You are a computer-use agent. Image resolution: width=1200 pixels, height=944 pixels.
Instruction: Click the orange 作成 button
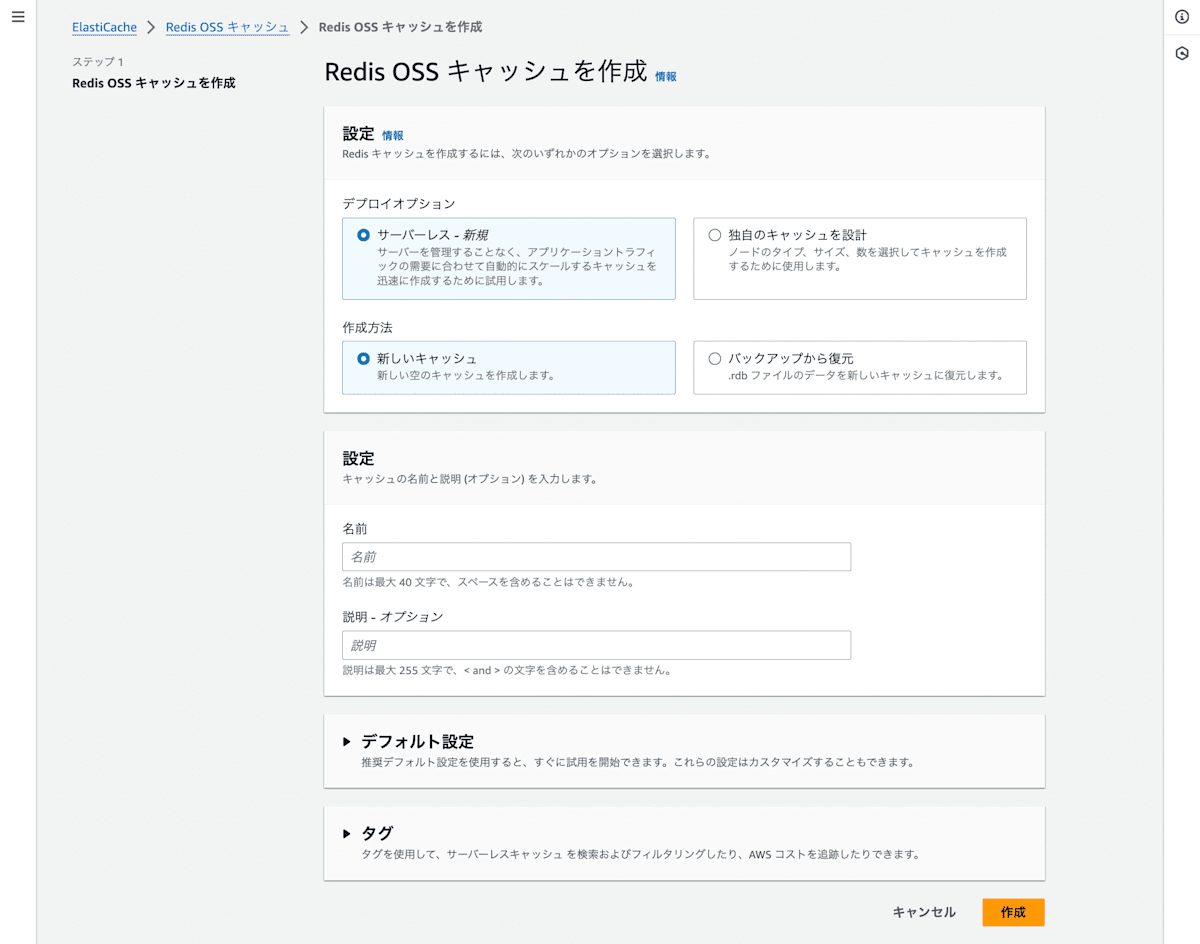point(1013,912)
